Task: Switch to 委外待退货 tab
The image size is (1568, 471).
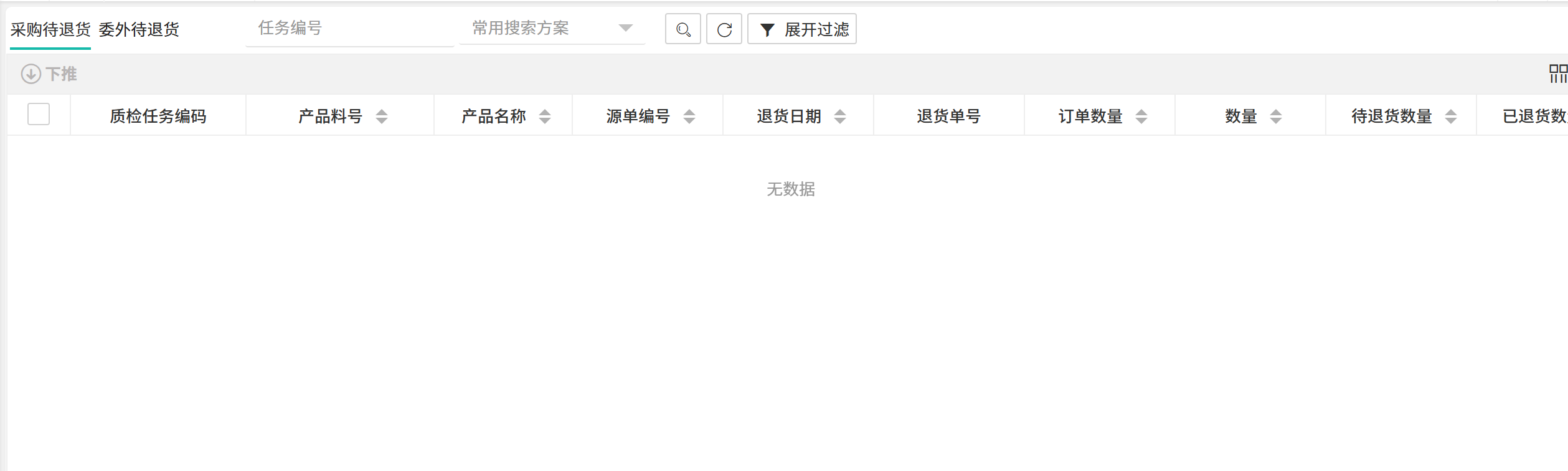Action: 139,29
